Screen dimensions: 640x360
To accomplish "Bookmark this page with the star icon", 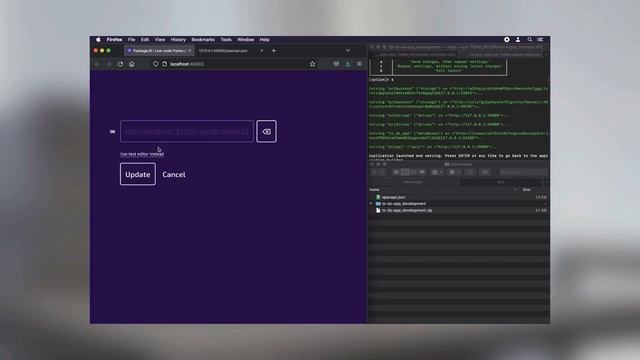I will pyautogui.click(x=312, y=64).
